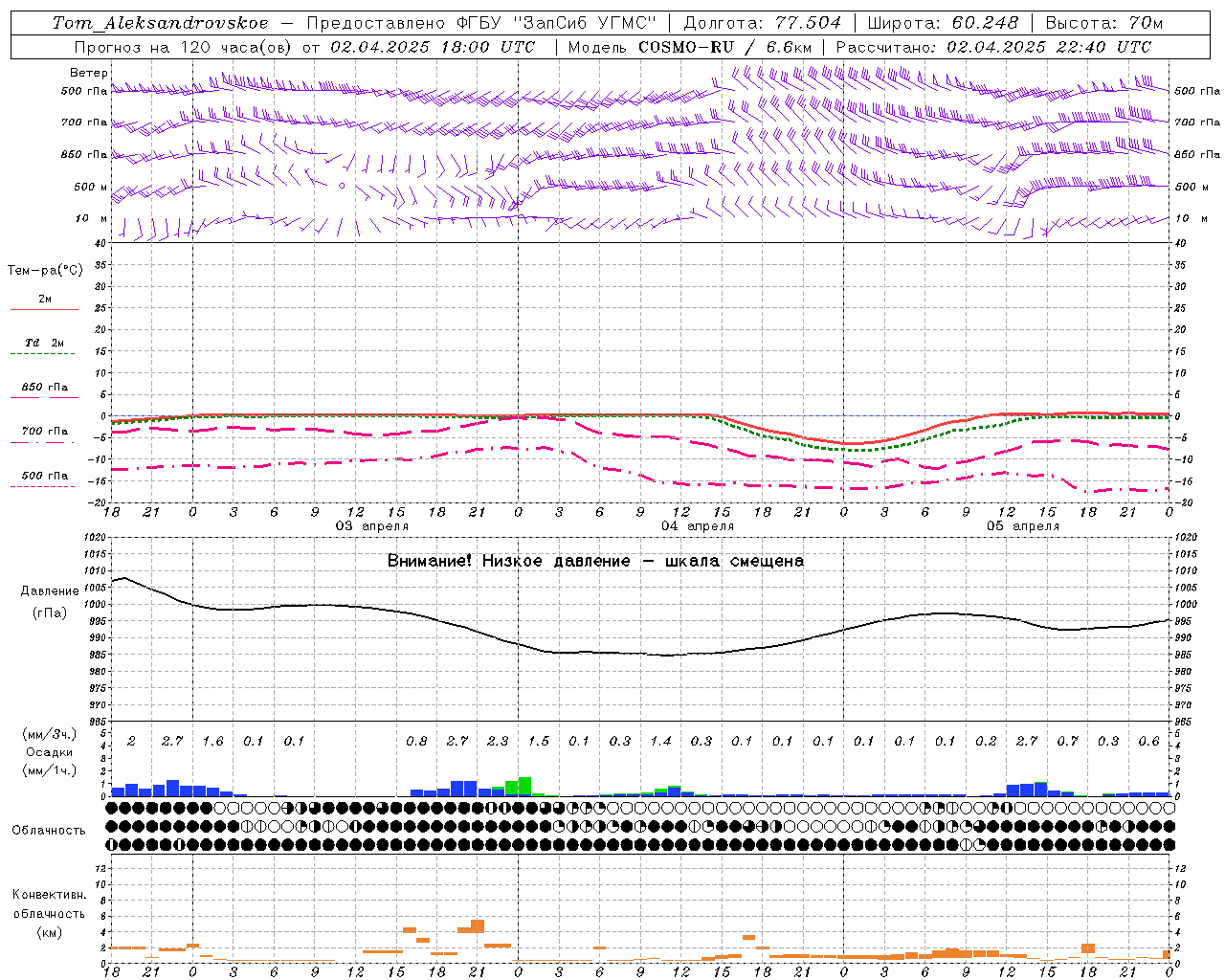Click the precipitation value '0.6'
This screenshot has width=1225, height=980.
(x=1148, y=742)
